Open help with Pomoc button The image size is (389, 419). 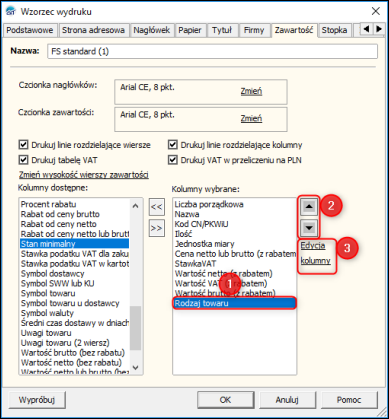[x=349, y=400]
